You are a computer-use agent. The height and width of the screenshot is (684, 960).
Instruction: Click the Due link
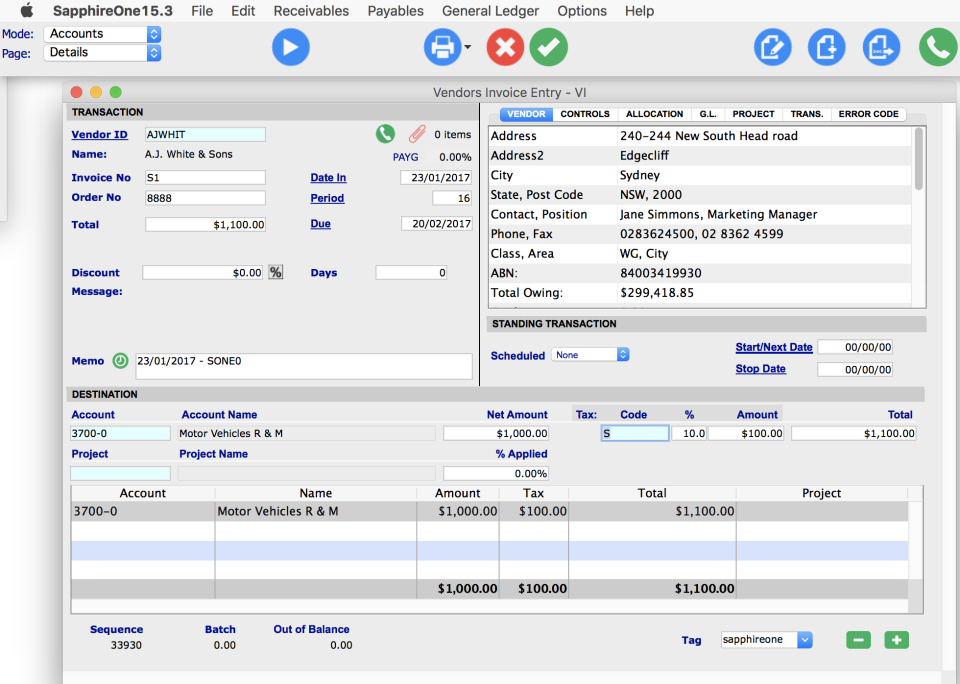pyautogui.click(x=320, y=224)
